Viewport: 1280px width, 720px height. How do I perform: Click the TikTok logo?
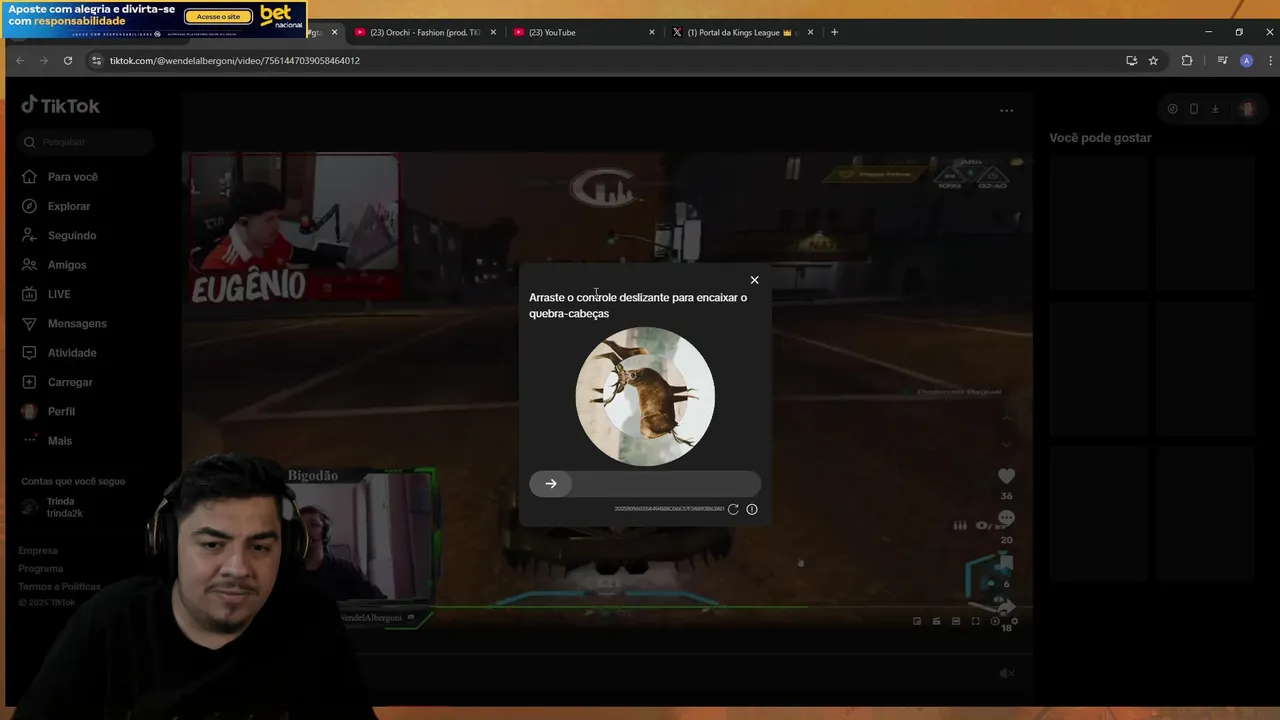(61, 105)
